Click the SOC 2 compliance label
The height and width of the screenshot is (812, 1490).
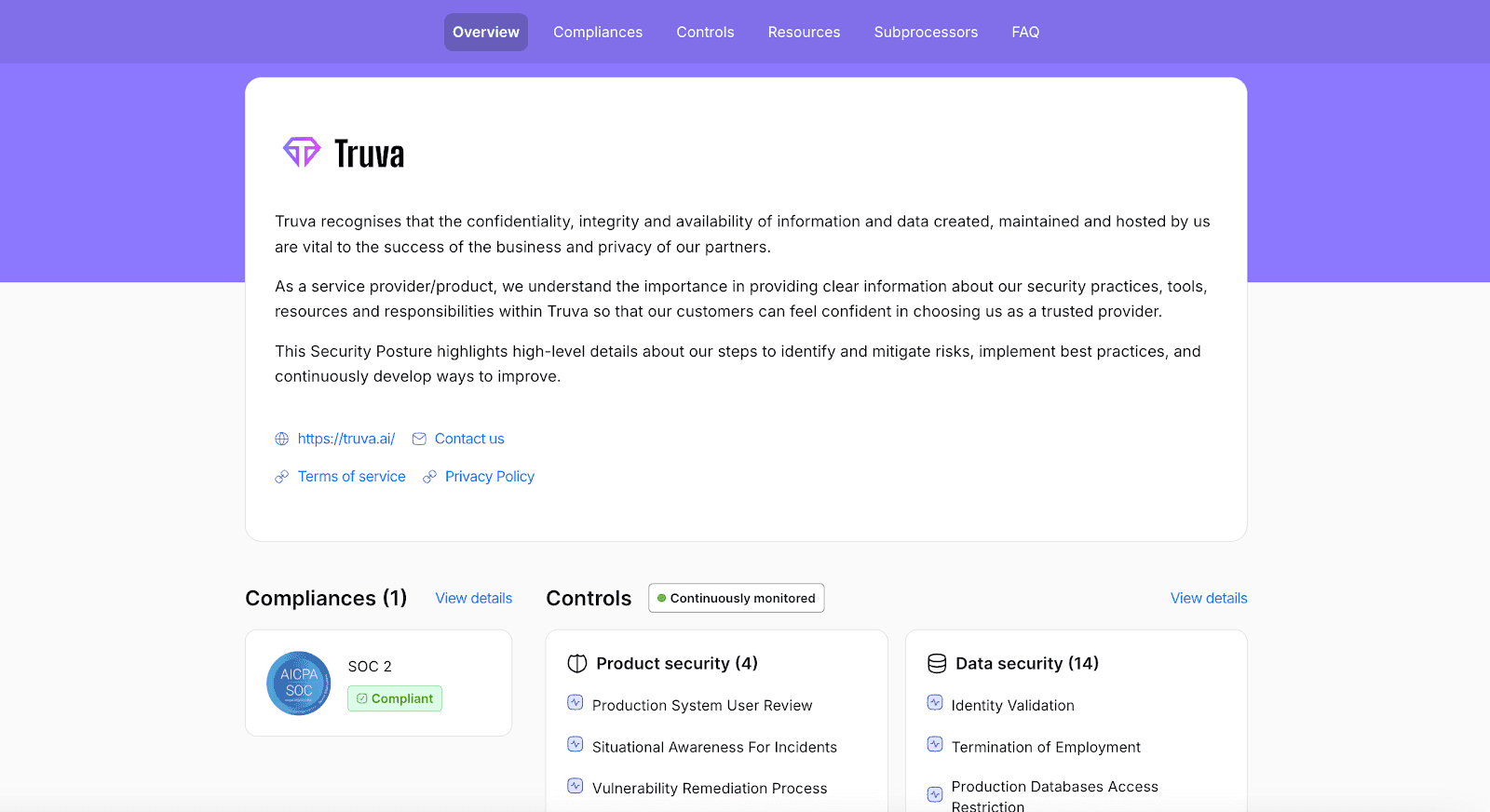pos(370,667)
